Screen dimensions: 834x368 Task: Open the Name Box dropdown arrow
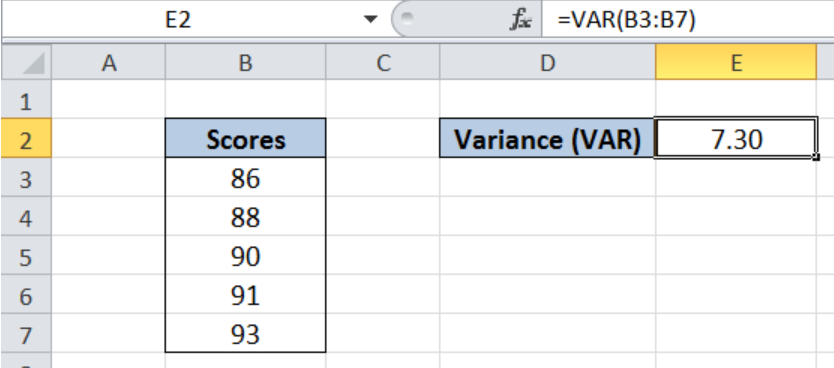tap(370, 20)
